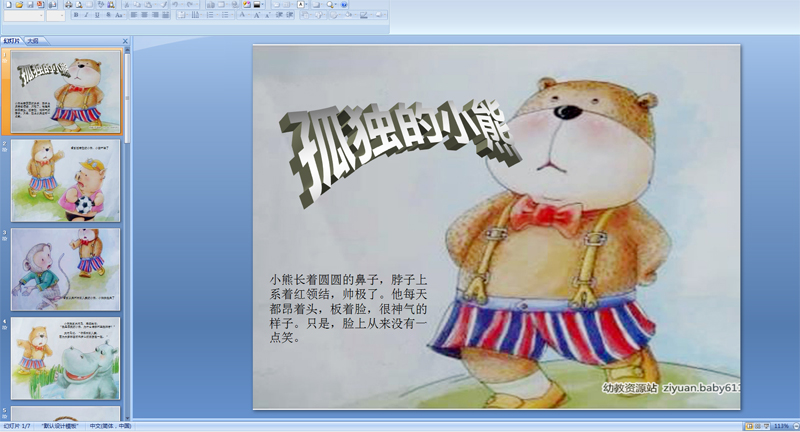The width and height of the screenshot is (800, 432).
Task: Insert a chart from the toolbar
Action: pos(210,5)
